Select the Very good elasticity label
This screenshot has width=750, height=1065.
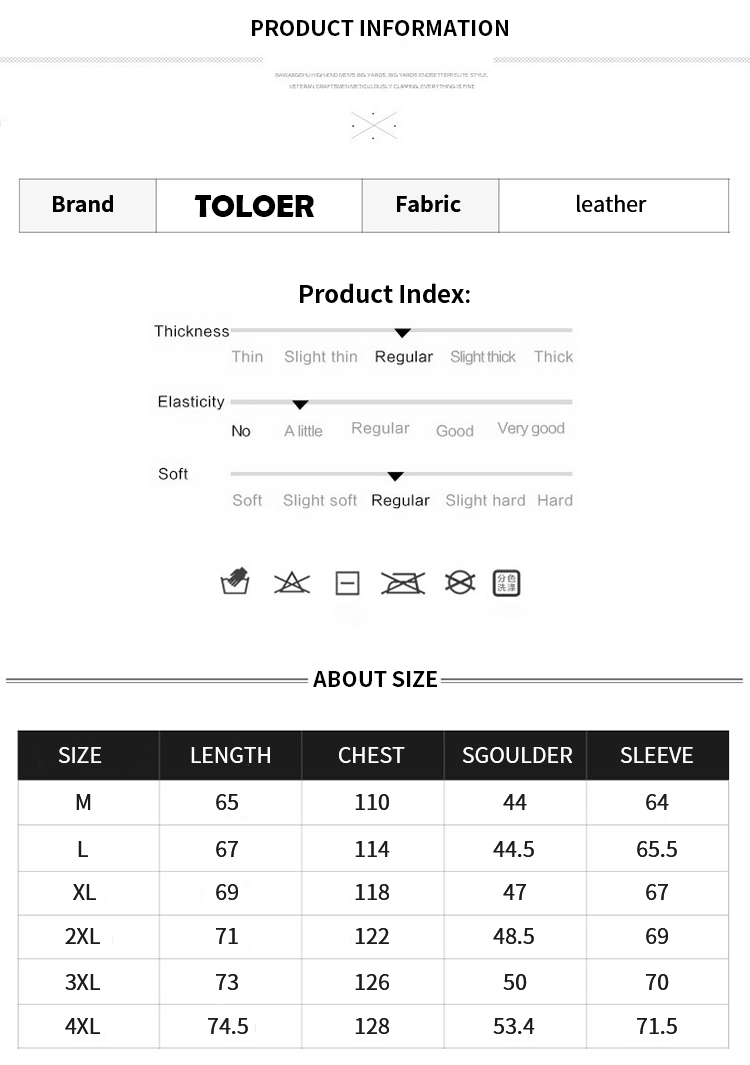[x=531, y=429]
